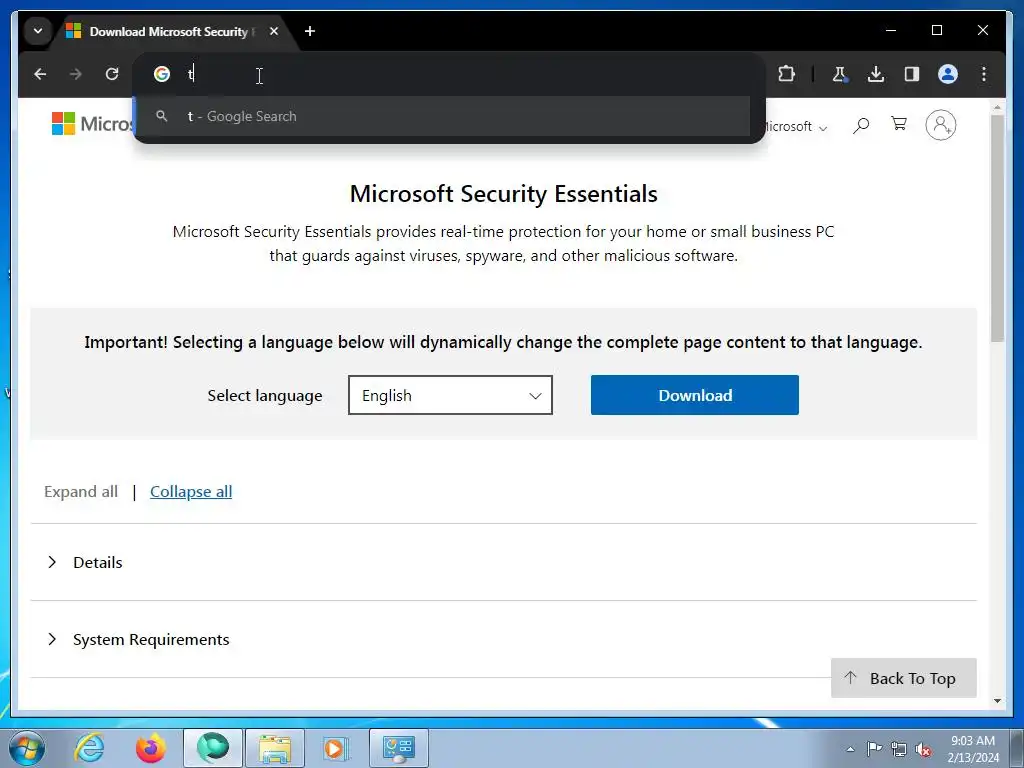Open the Chrome Labs flask icon
The image size is (1024, 768).
[x=839, y=74]
